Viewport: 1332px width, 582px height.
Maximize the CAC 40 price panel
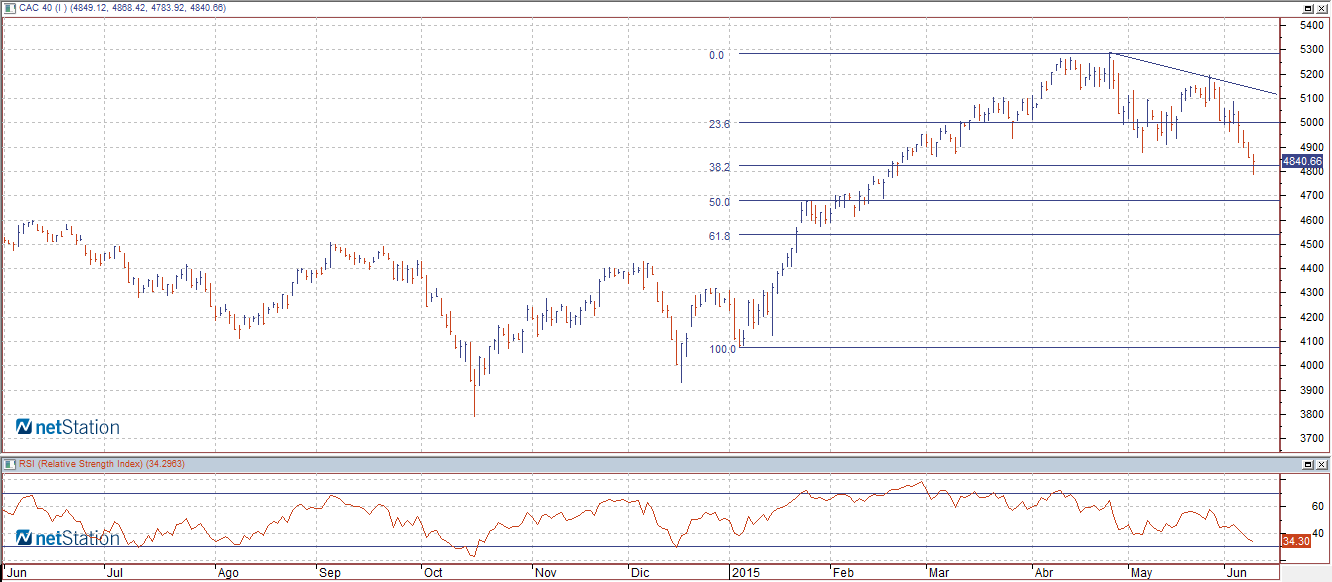1308,8
